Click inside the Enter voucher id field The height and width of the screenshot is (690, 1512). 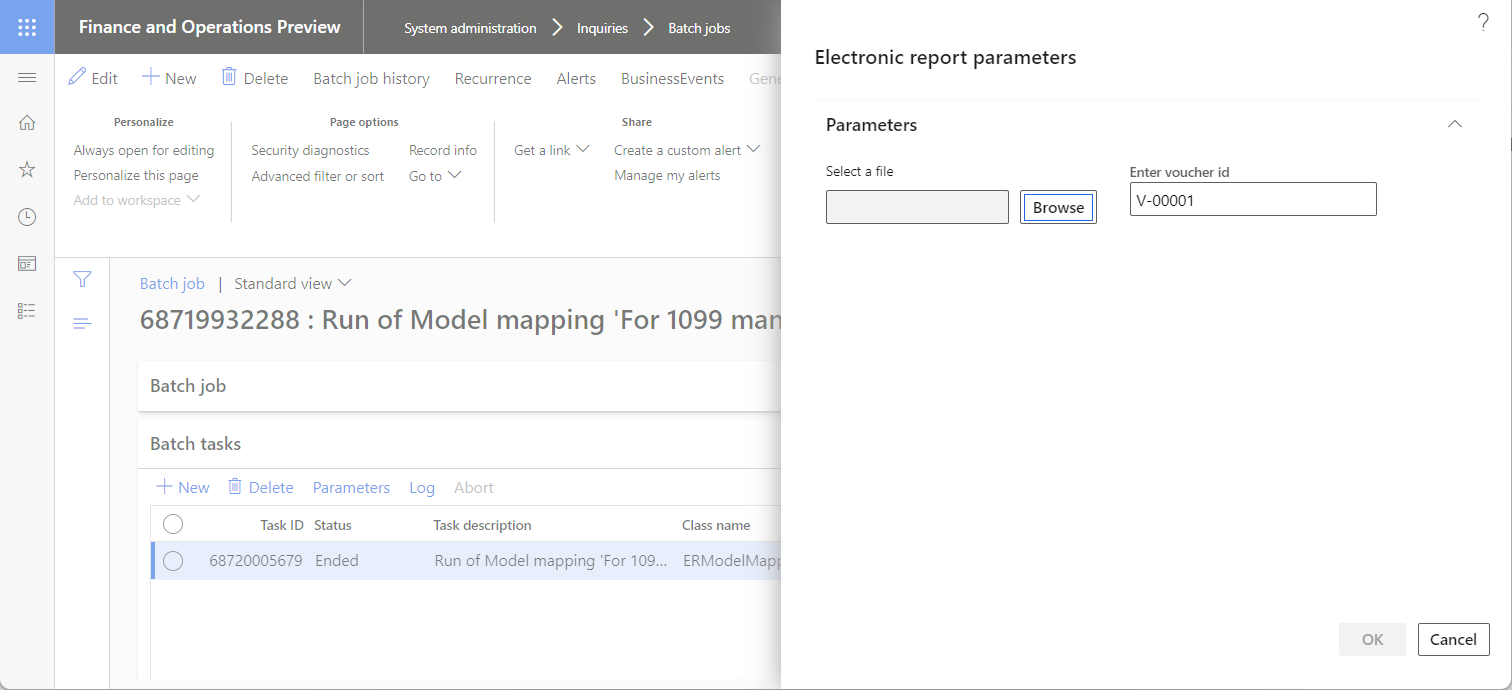coord(1252,198)
